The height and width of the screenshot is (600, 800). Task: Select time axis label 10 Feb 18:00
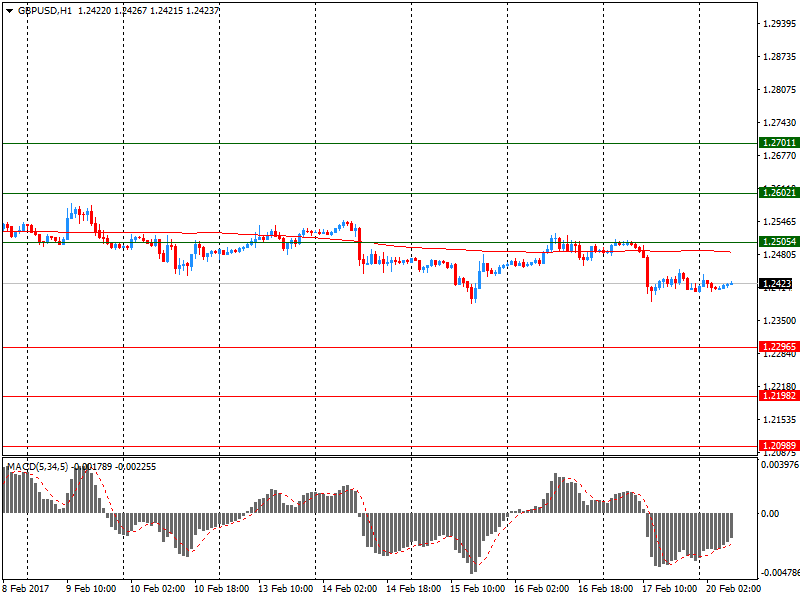(222, 589)
